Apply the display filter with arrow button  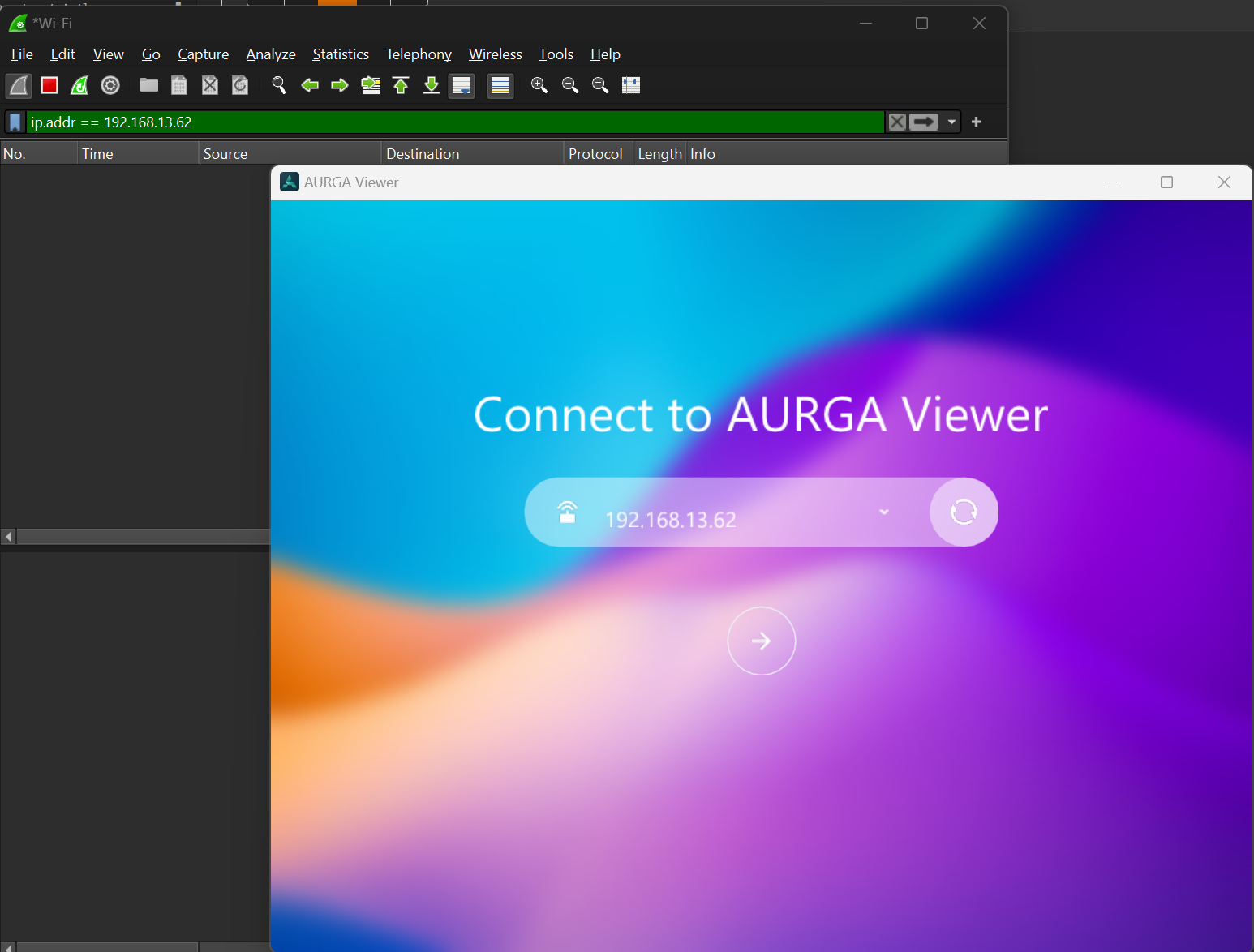click(x=924, y=122)
